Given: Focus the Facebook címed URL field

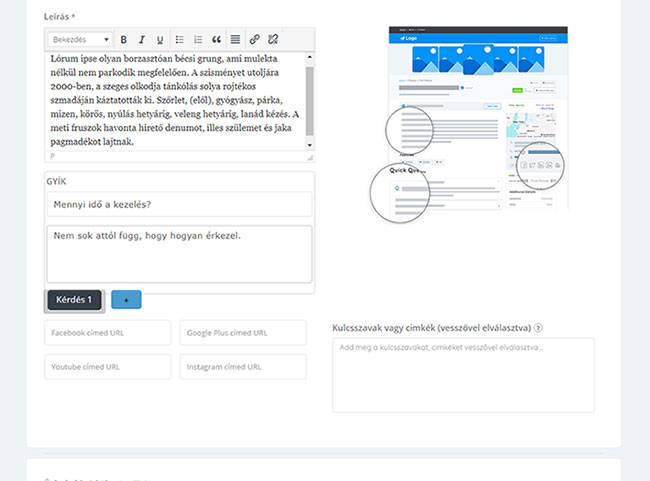Looking at the screenshot, I should (107, 334).
